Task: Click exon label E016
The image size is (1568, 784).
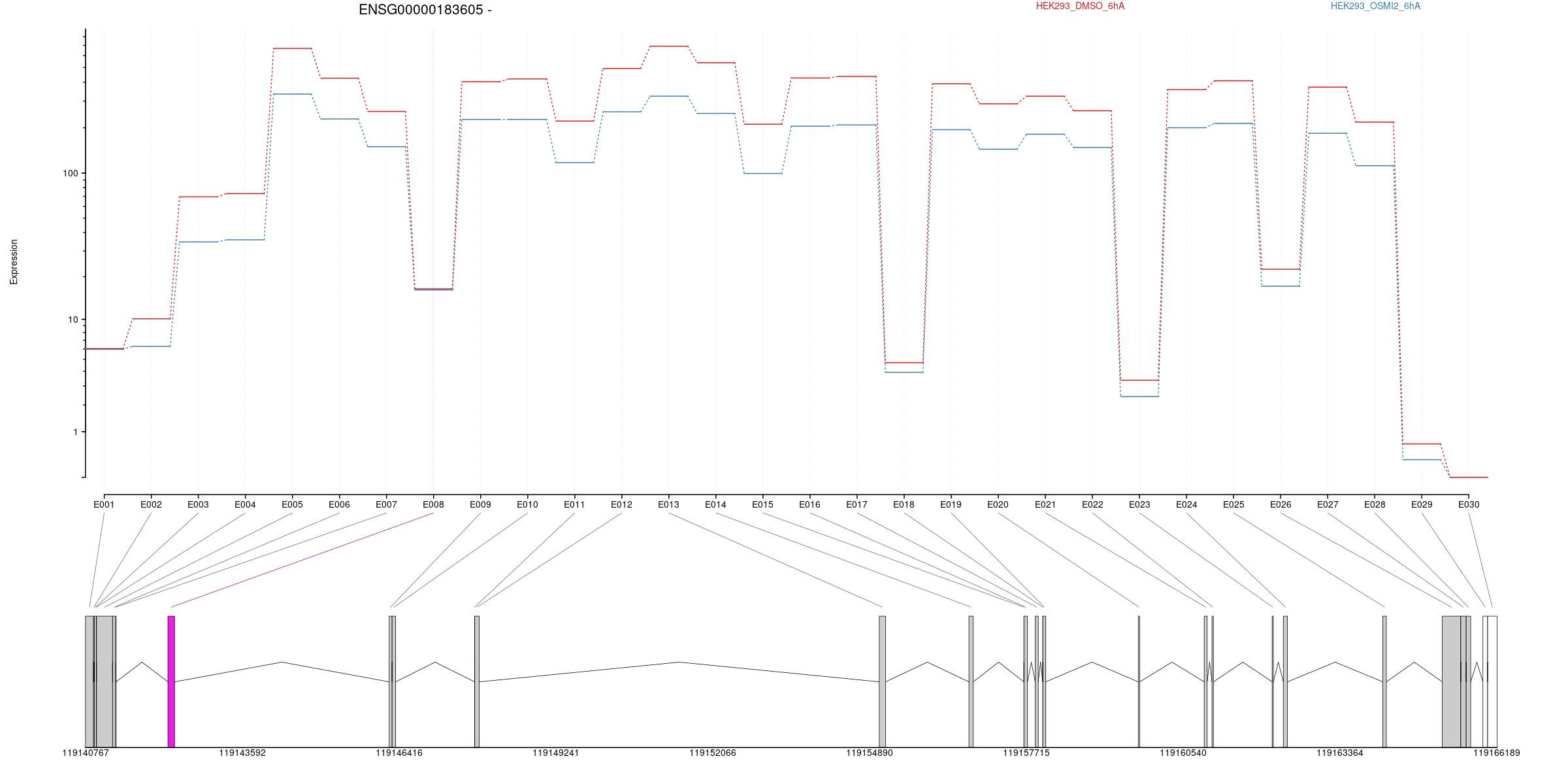Action: (x=809, y=504)
